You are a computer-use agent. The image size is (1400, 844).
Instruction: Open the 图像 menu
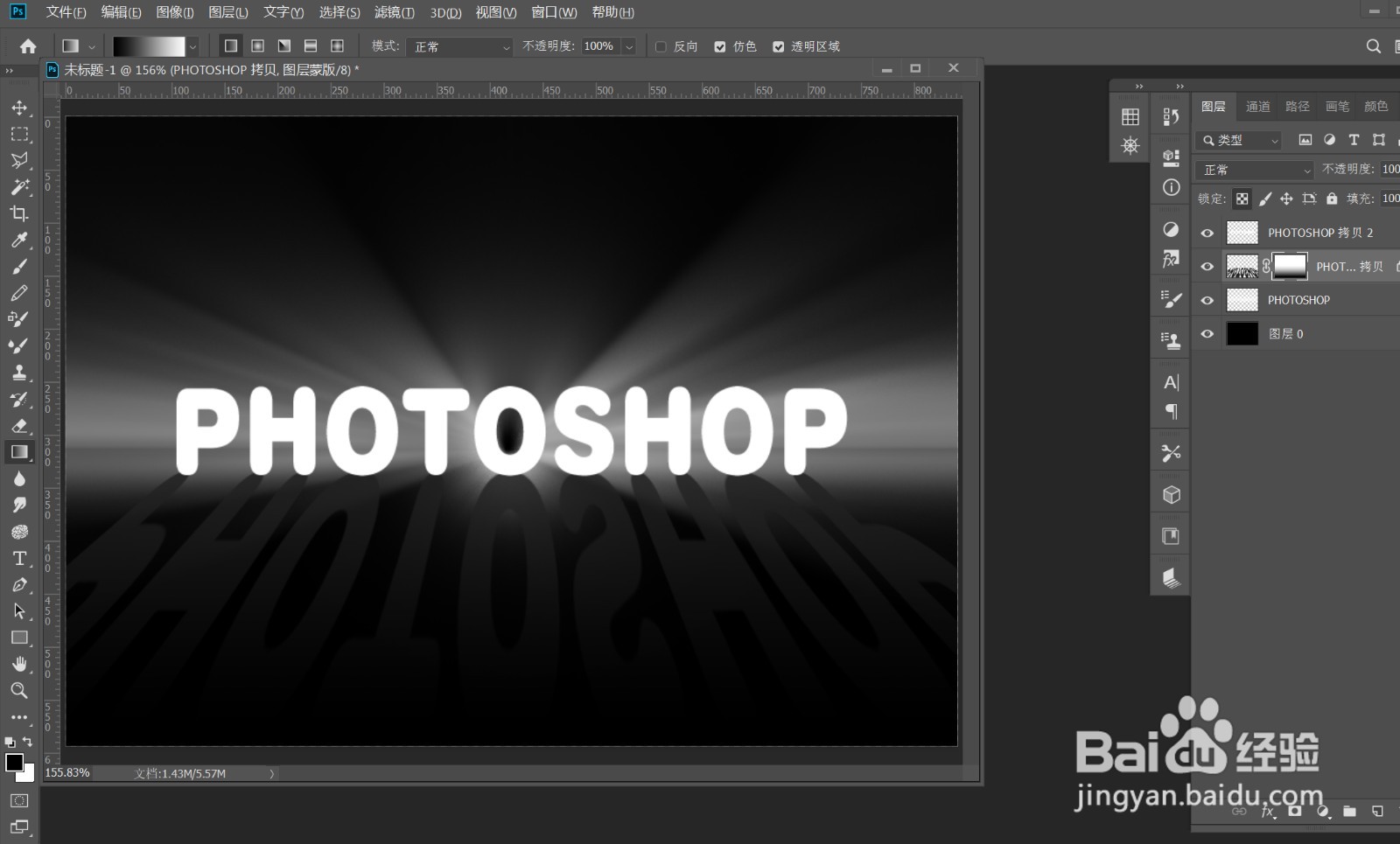[175, 12]
